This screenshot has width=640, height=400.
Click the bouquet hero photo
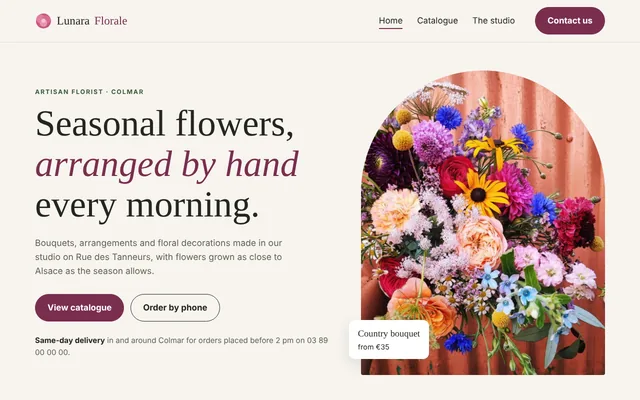click(483, 222)
